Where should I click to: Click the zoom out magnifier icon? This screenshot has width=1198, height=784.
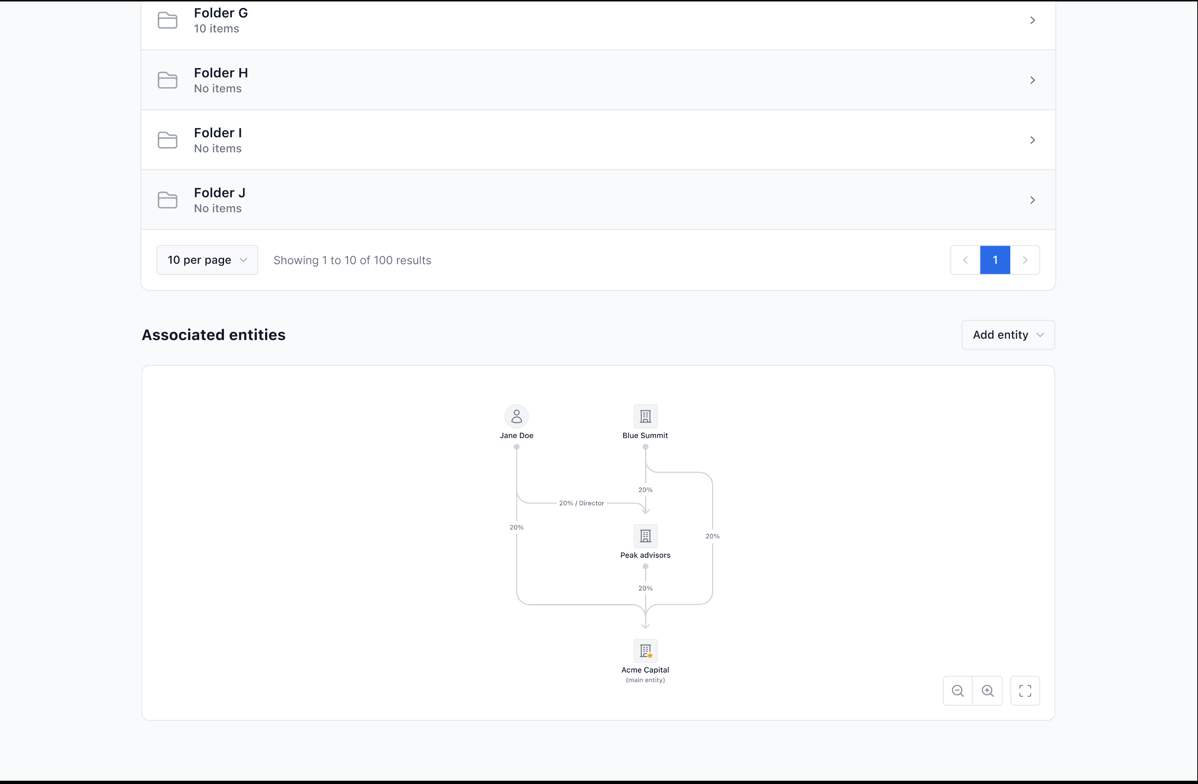click(958, 691)
